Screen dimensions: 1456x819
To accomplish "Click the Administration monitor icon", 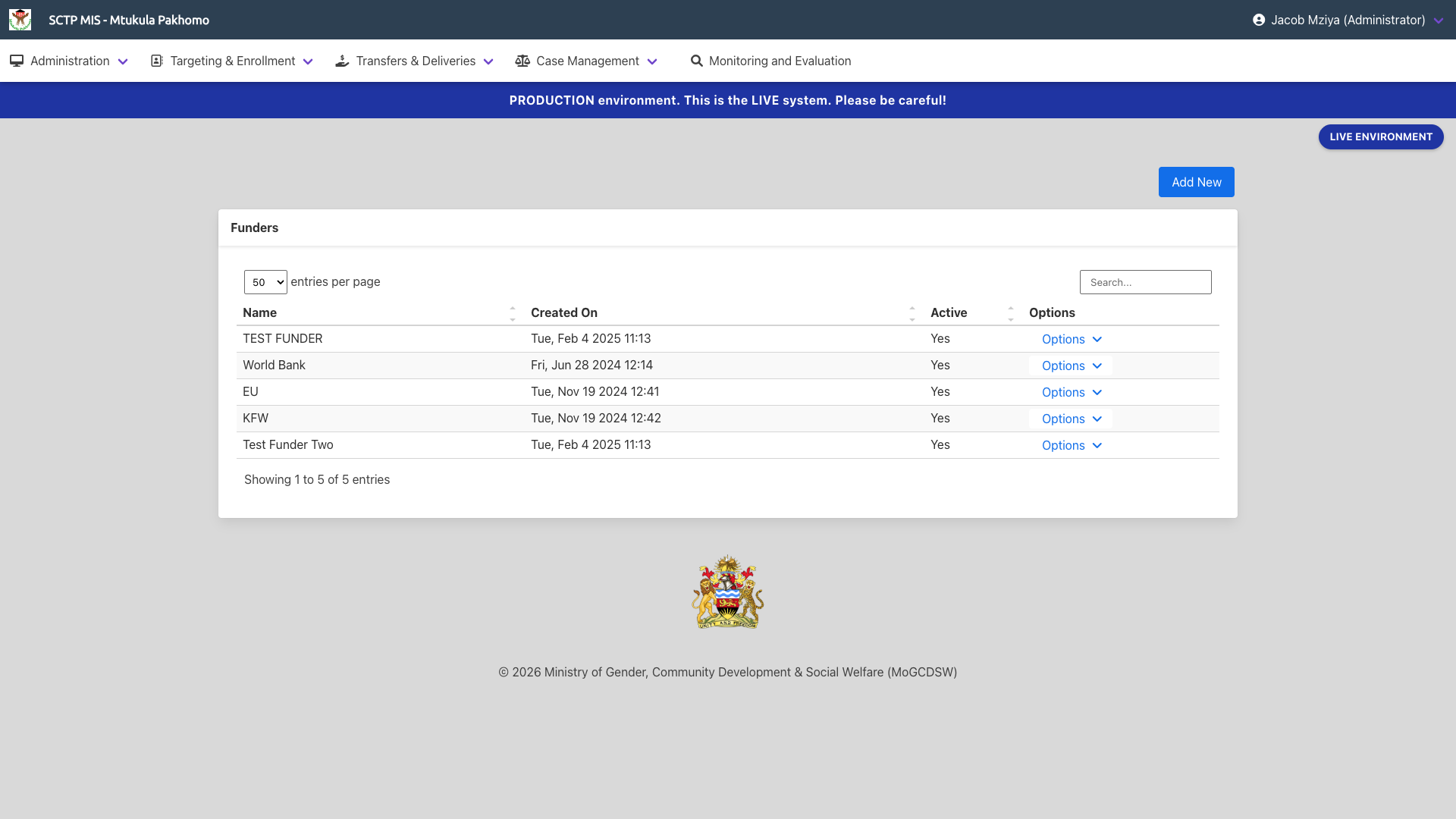I will pyautogui.click(x=17, y=61).
